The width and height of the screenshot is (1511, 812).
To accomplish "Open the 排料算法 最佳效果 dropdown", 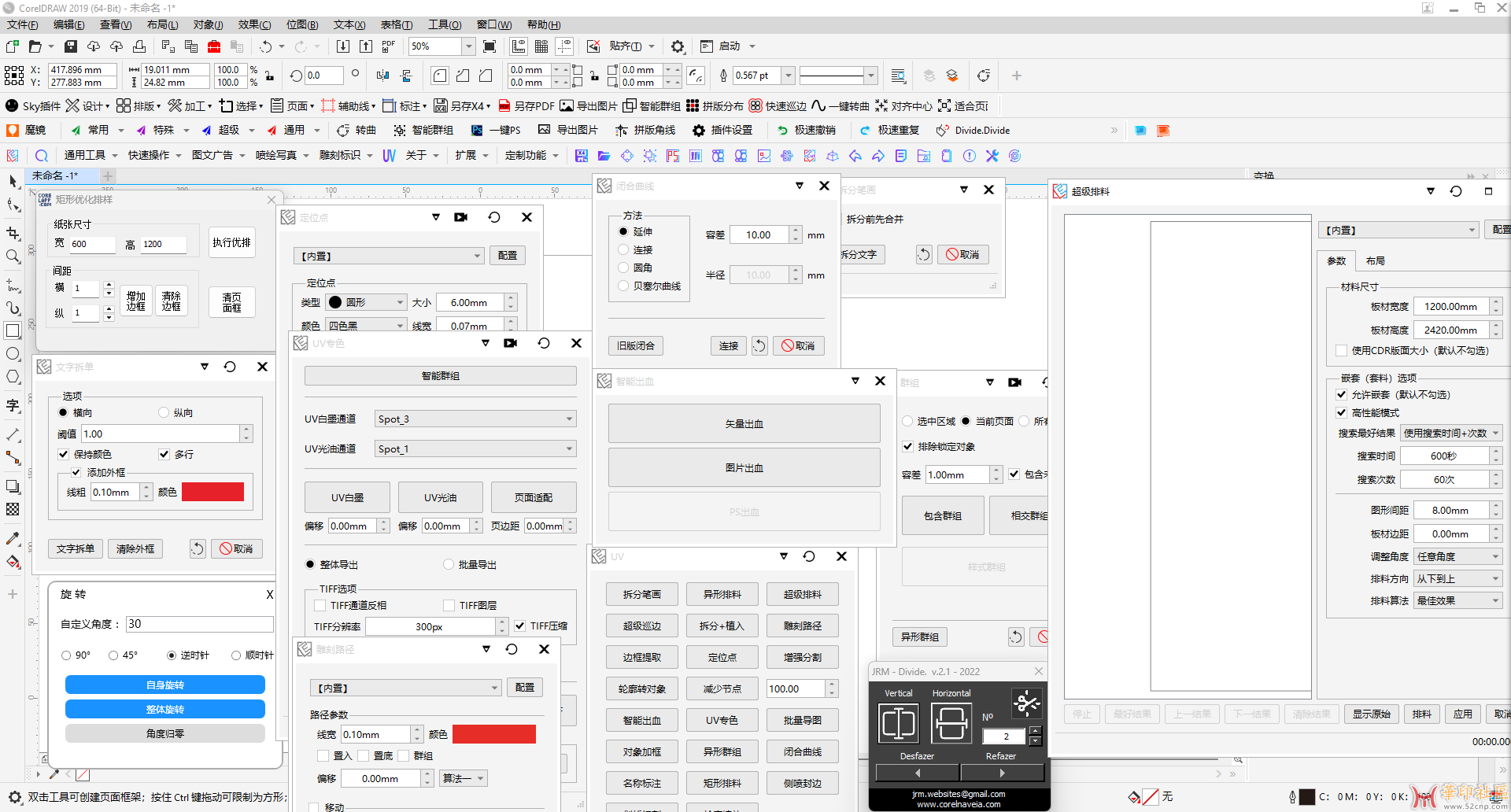I will point(1457,600).
